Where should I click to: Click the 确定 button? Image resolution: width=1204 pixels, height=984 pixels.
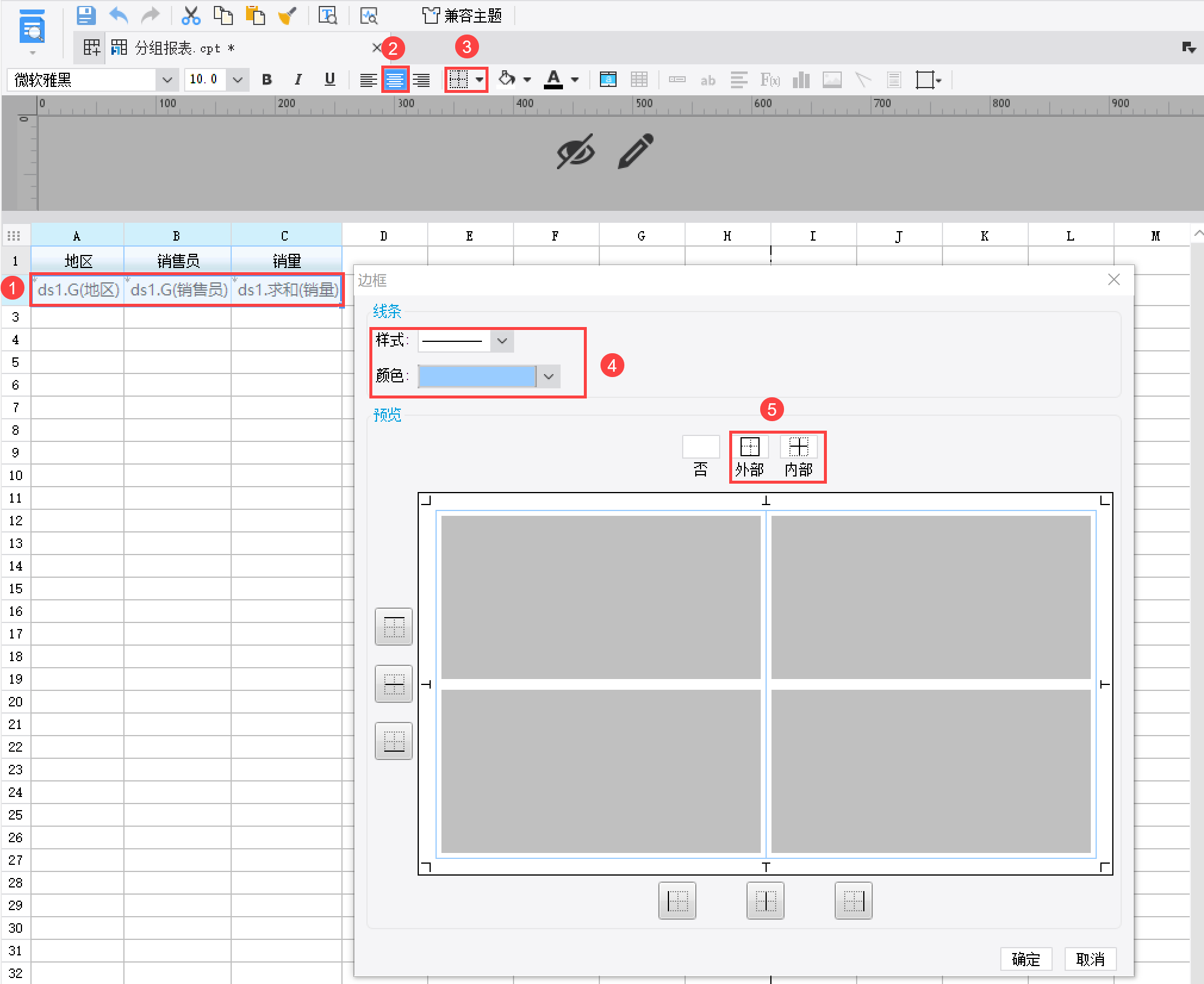(1025, 959)
